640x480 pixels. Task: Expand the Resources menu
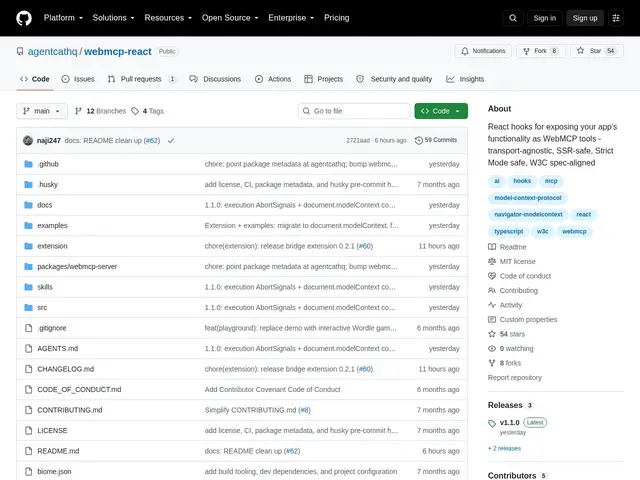[168, 18]
